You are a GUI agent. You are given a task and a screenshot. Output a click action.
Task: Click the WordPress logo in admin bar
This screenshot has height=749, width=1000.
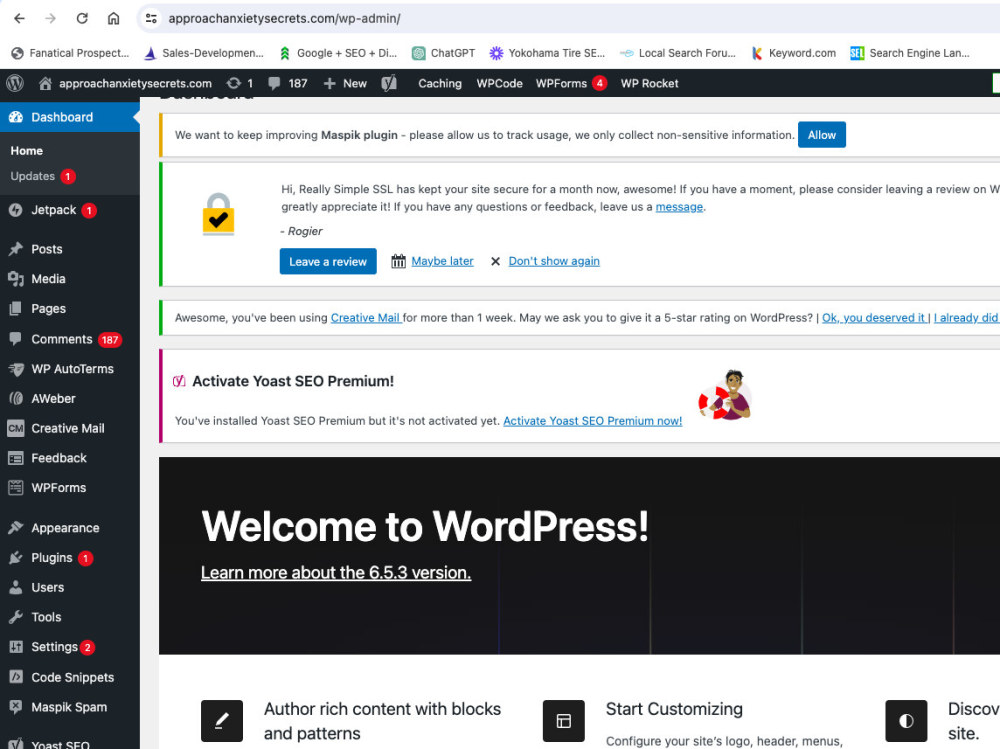(x=15, y=83)
